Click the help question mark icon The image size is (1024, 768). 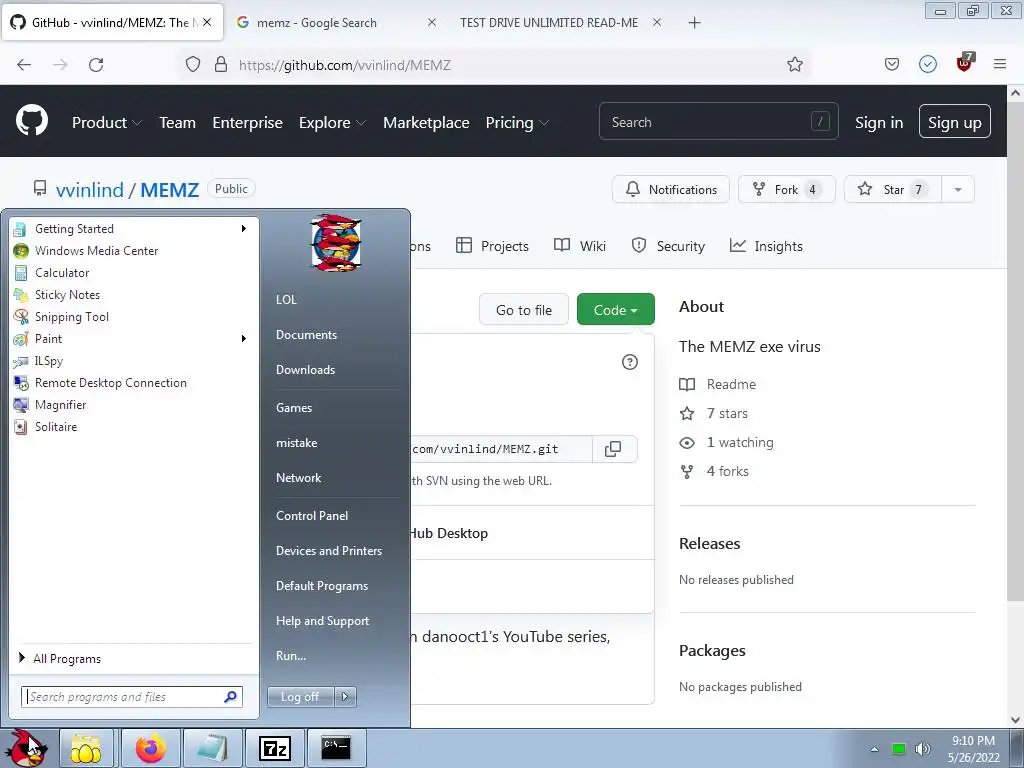[x=630, y=362]
